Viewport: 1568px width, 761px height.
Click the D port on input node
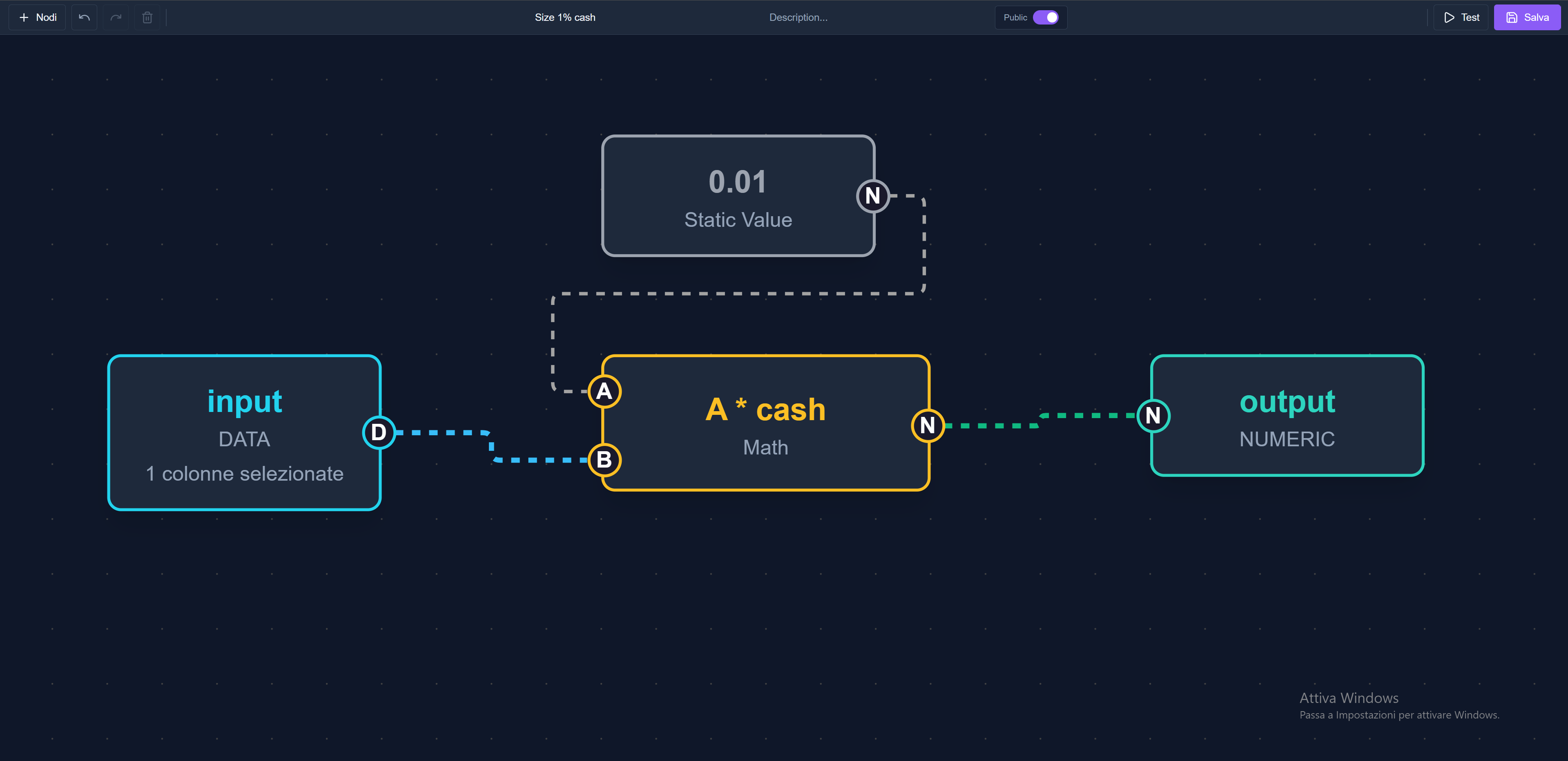[x=379, y=432]
